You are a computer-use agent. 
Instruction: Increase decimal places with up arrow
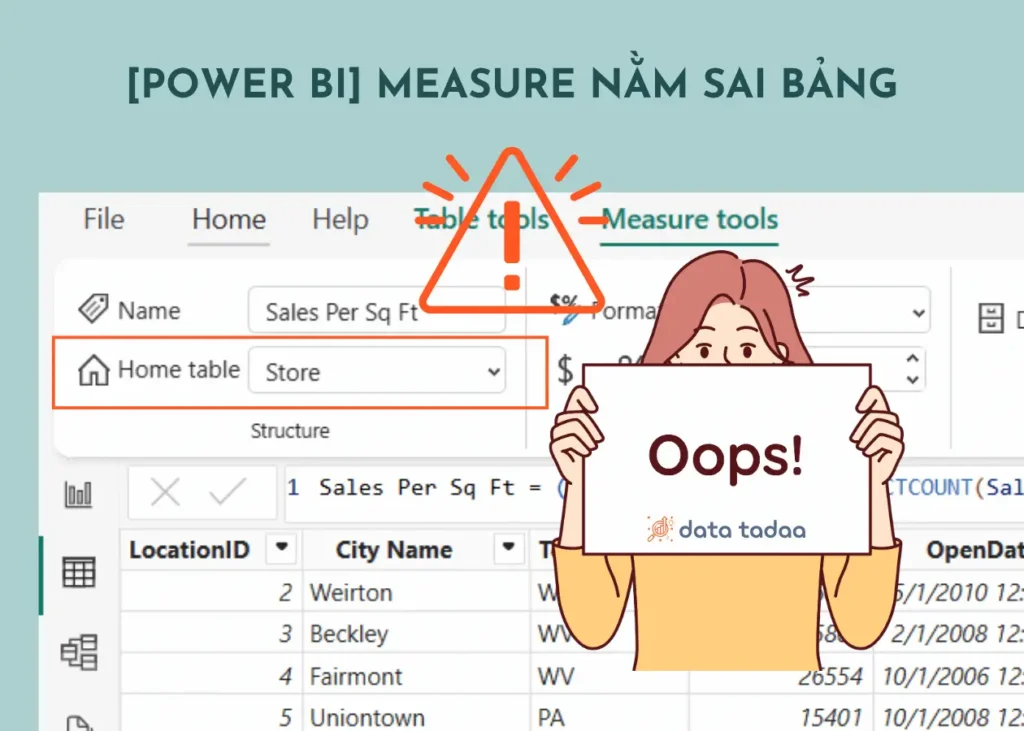913,359
